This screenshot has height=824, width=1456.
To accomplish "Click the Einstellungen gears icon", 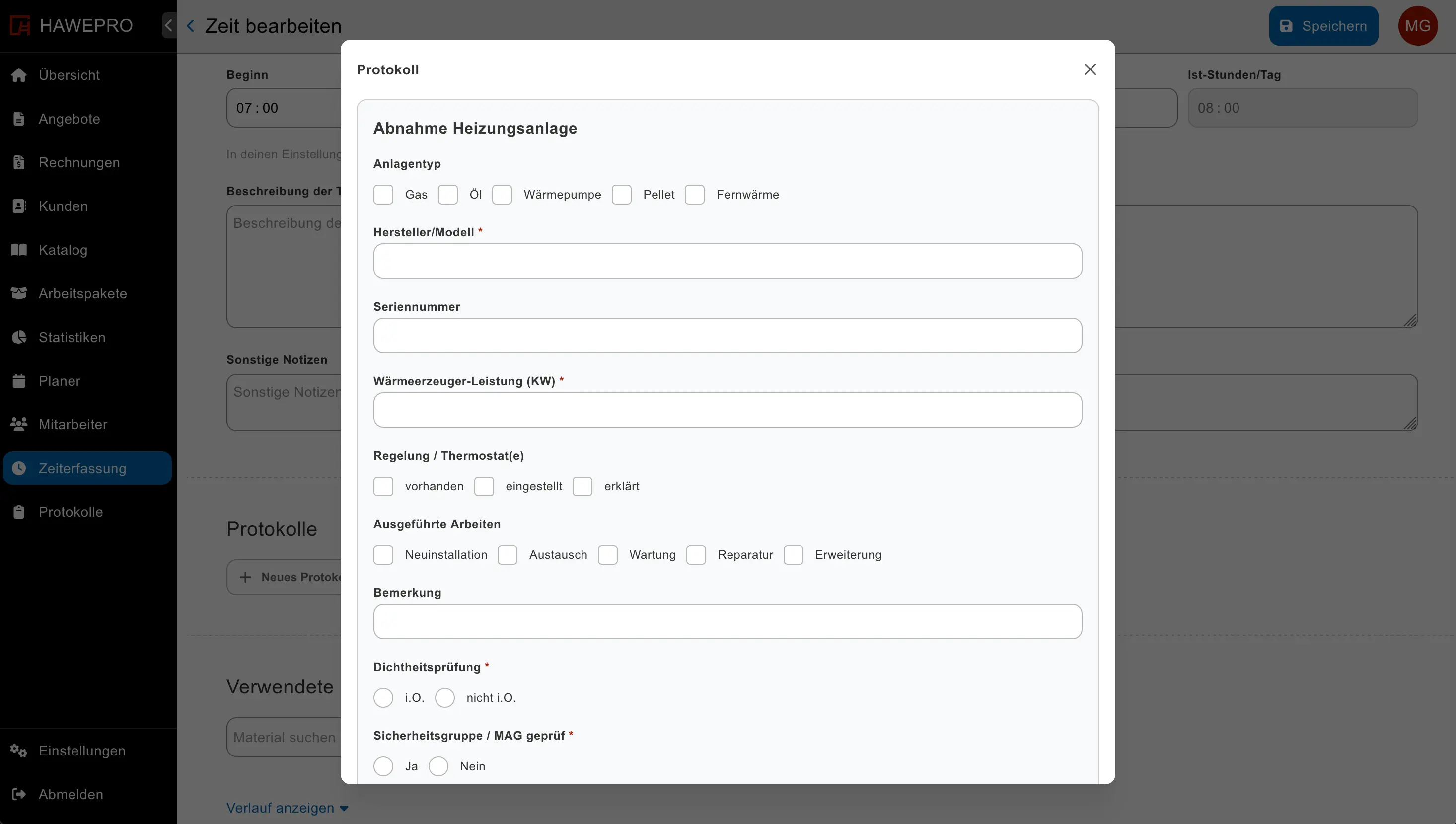I will coord(19,751).
